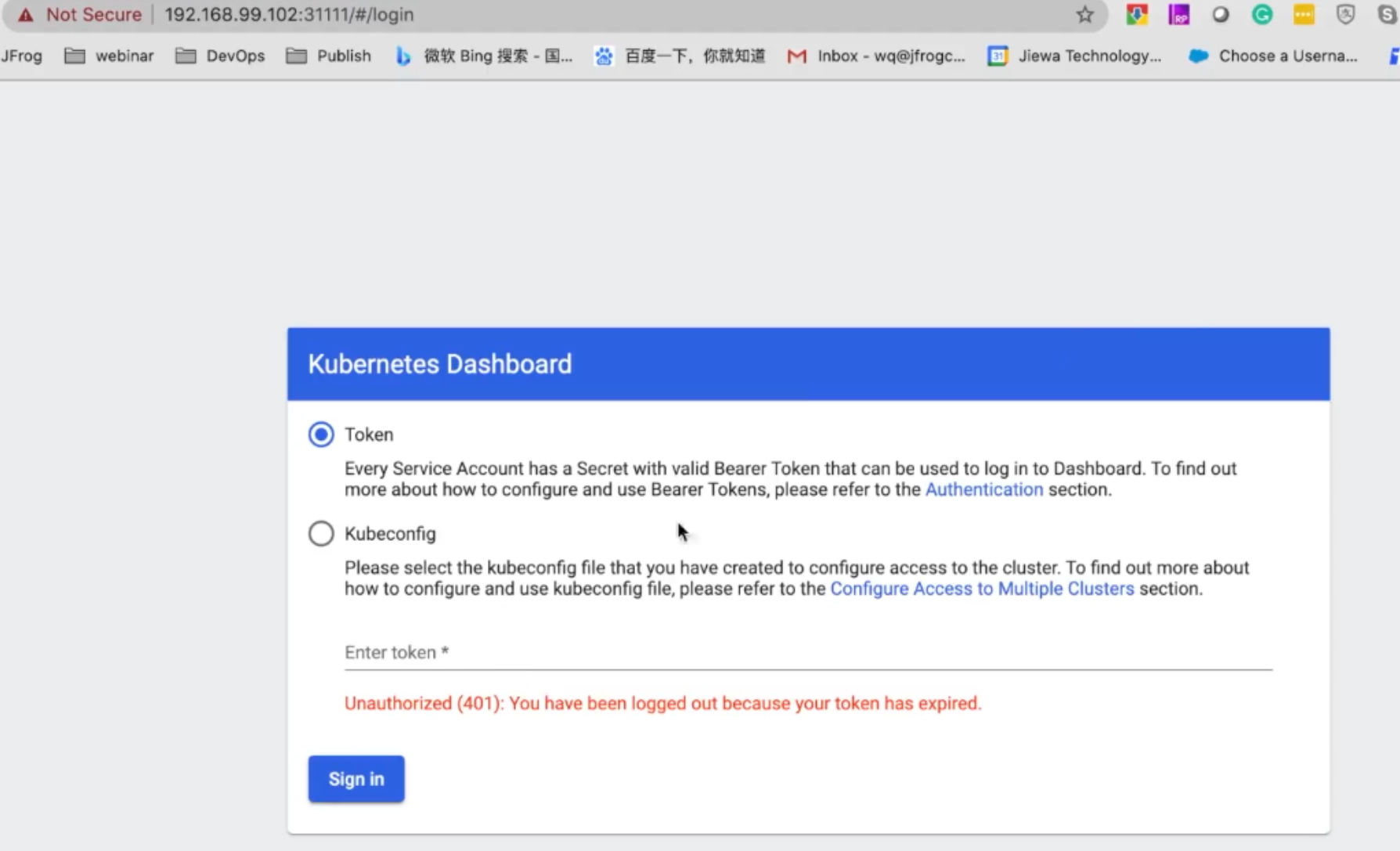Click the gray shield extension icon
This screenshot has height=851, width=1400.
pos(1345,15)
